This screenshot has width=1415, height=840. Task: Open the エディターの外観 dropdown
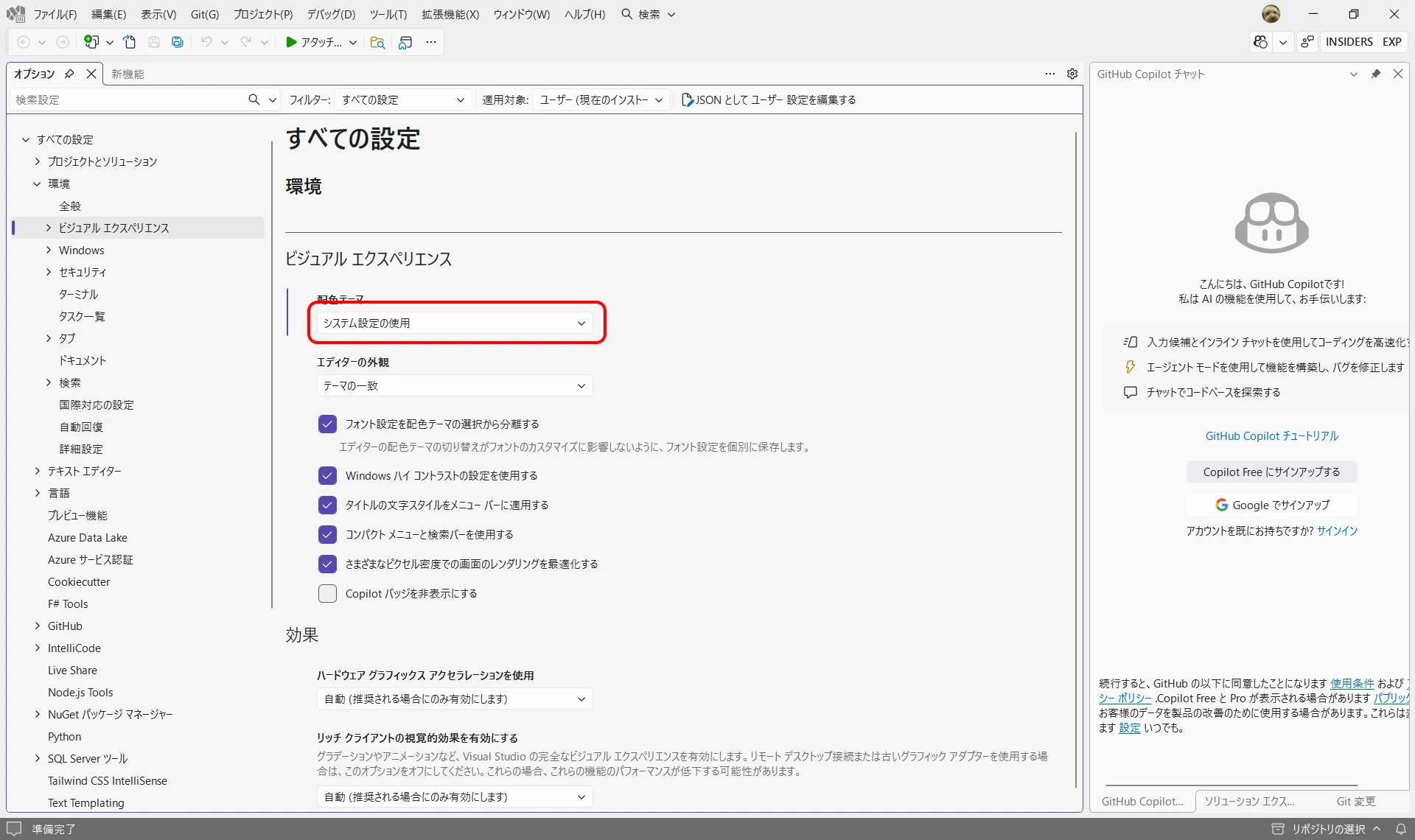(454, 385)
